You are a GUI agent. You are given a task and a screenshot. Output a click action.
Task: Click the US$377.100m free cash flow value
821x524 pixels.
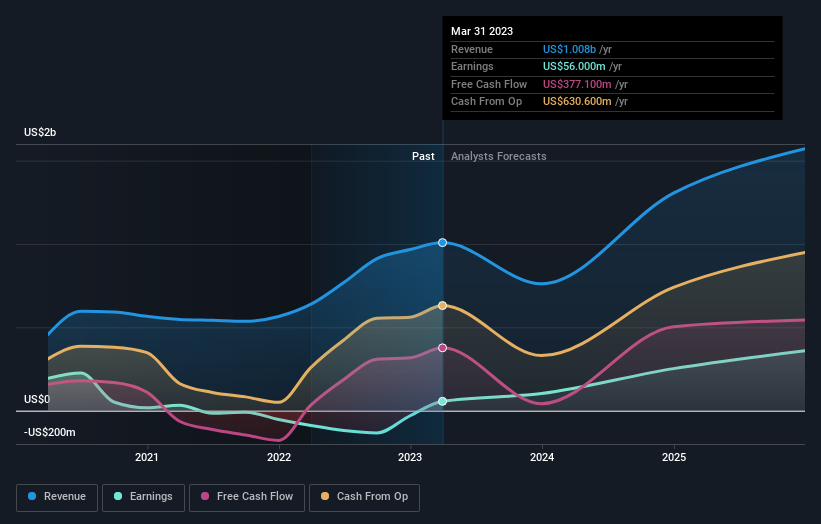tap(577, 84)
